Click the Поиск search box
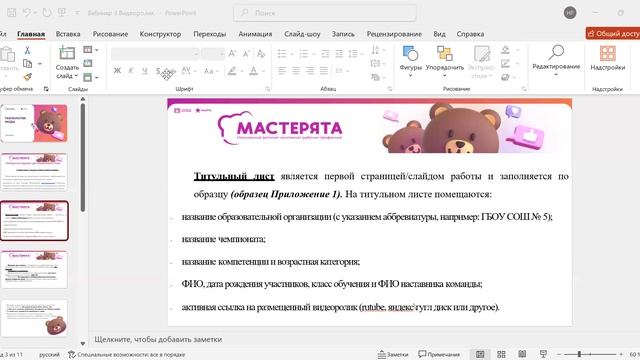Viewport: 640px width, 360px height. point(325,13)
